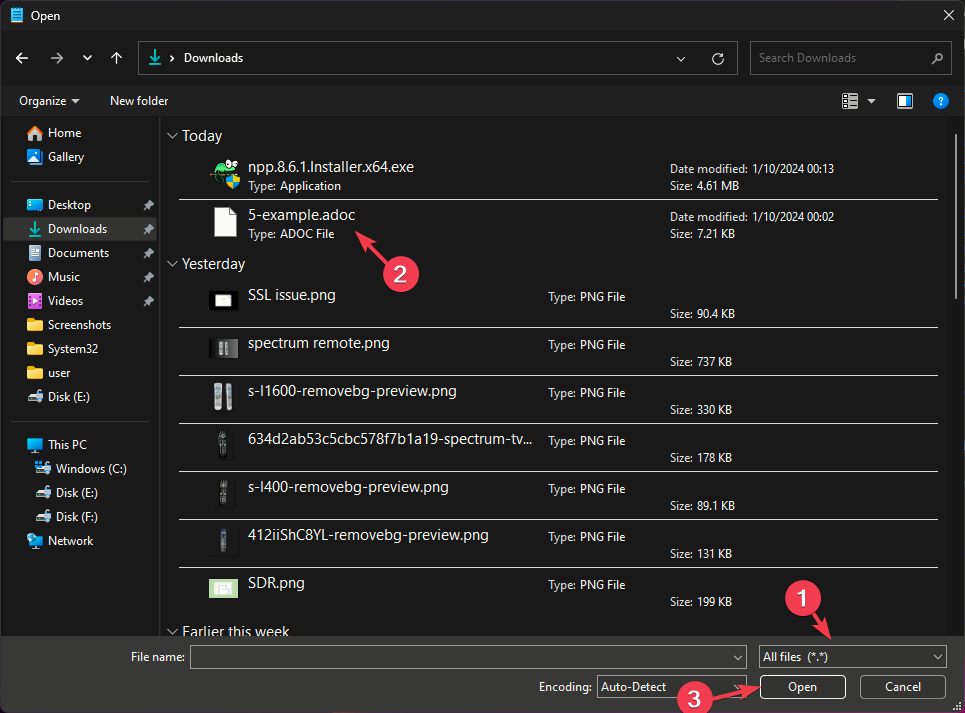965x713 pixels.
Task: Select the npp.8.6.1.Installer.x64.exe file
Action: click(330, 168)
